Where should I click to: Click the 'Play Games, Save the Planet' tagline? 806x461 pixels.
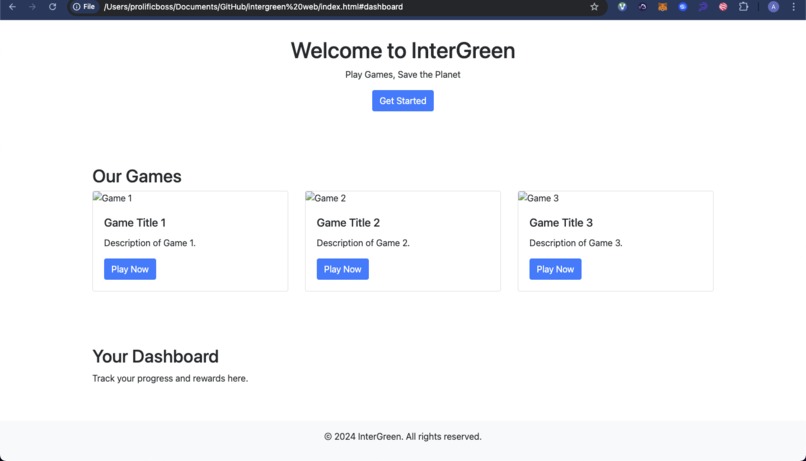point(402,75)
